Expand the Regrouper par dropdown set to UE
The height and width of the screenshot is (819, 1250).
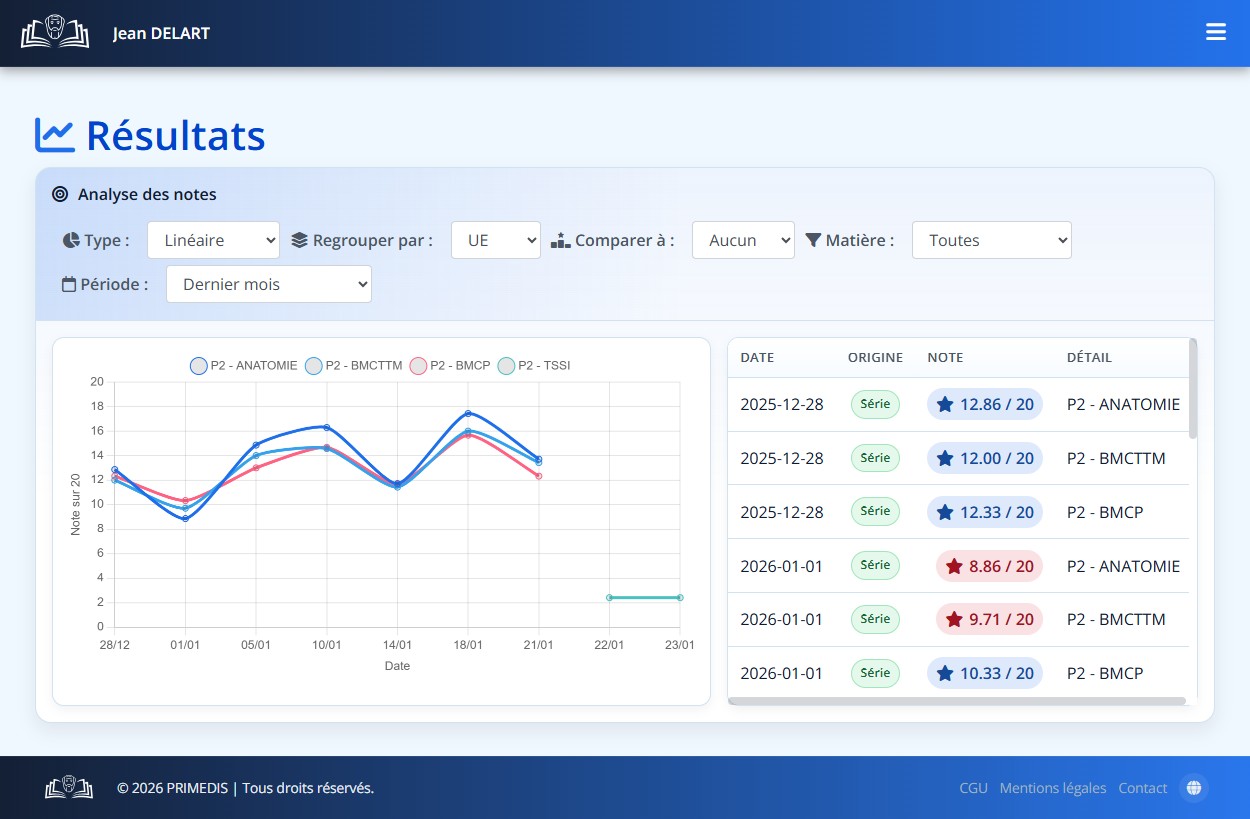coord(495,240)
